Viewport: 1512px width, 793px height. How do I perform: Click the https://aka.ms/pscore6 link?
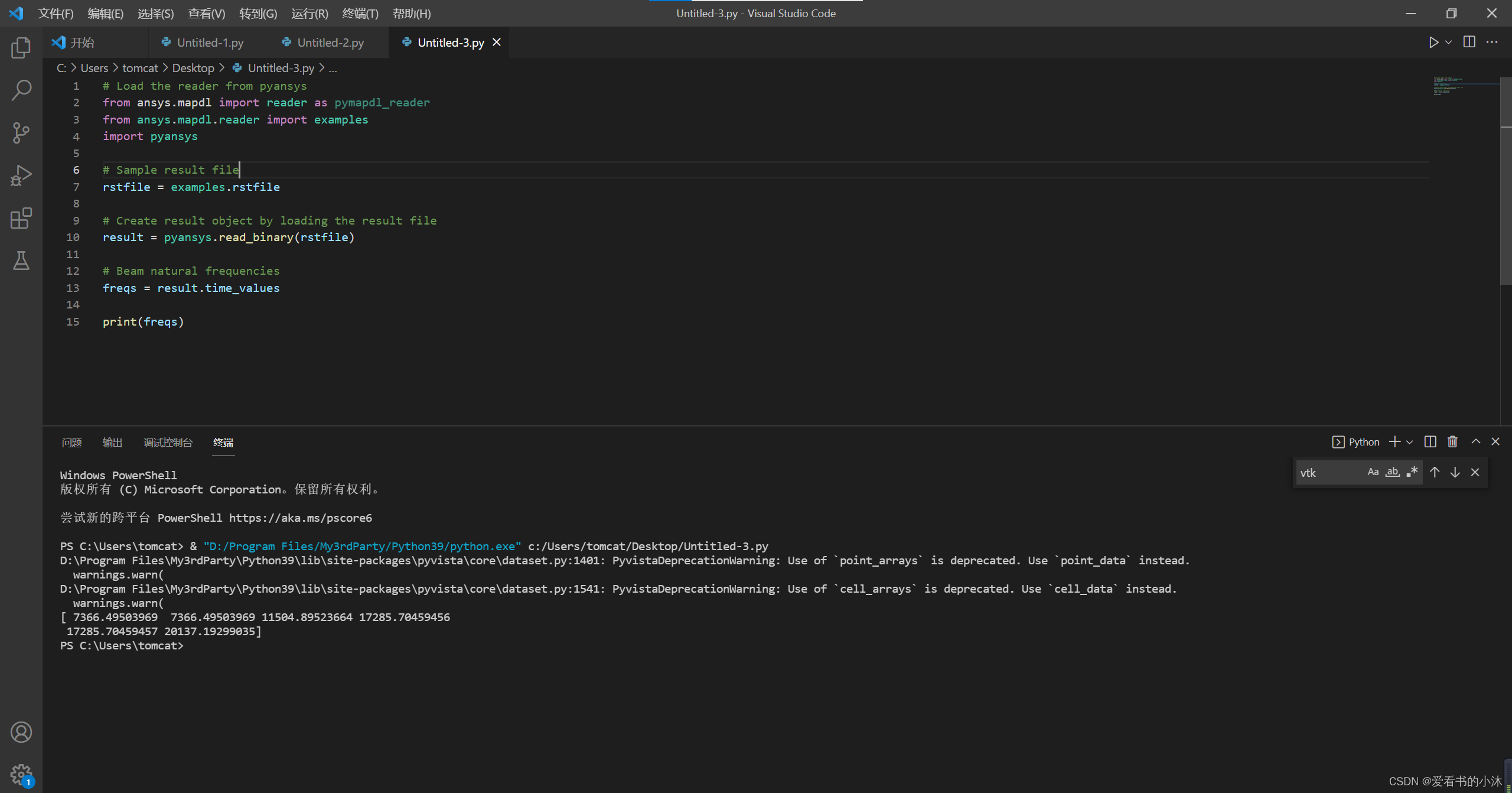point(301,518)
